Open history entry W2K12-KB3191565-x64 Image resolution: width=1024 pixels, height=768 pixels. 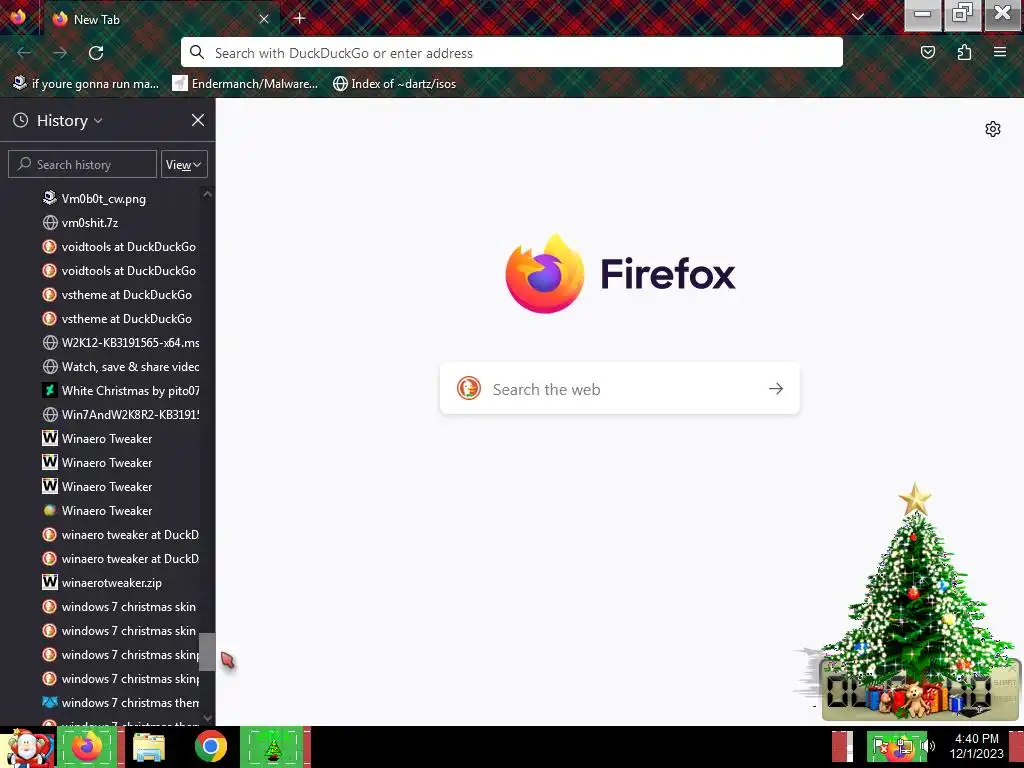coord(120,343)
